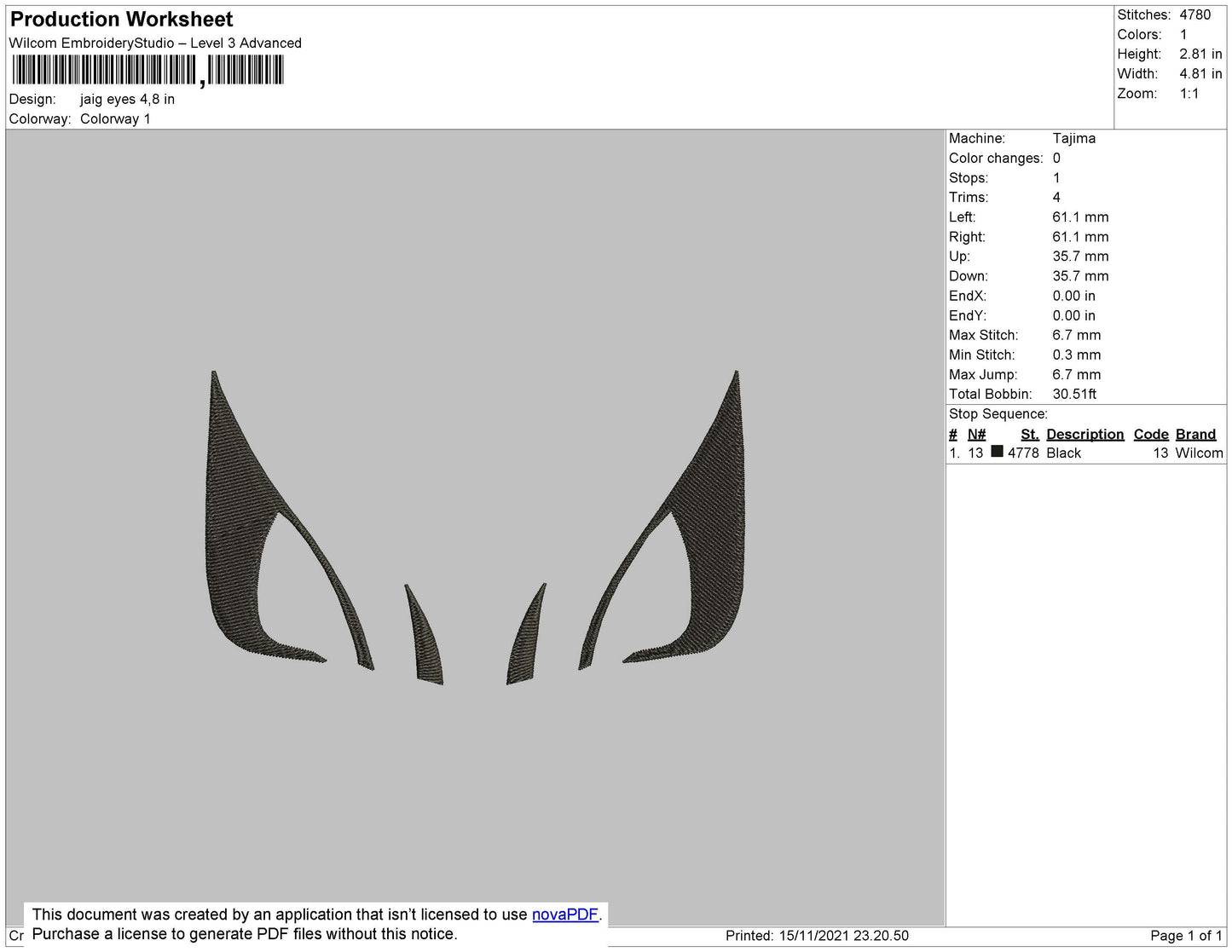Click the Machine value Tajima
The height and width of the screenshot is (952, 1232).
click(1073, 138)
